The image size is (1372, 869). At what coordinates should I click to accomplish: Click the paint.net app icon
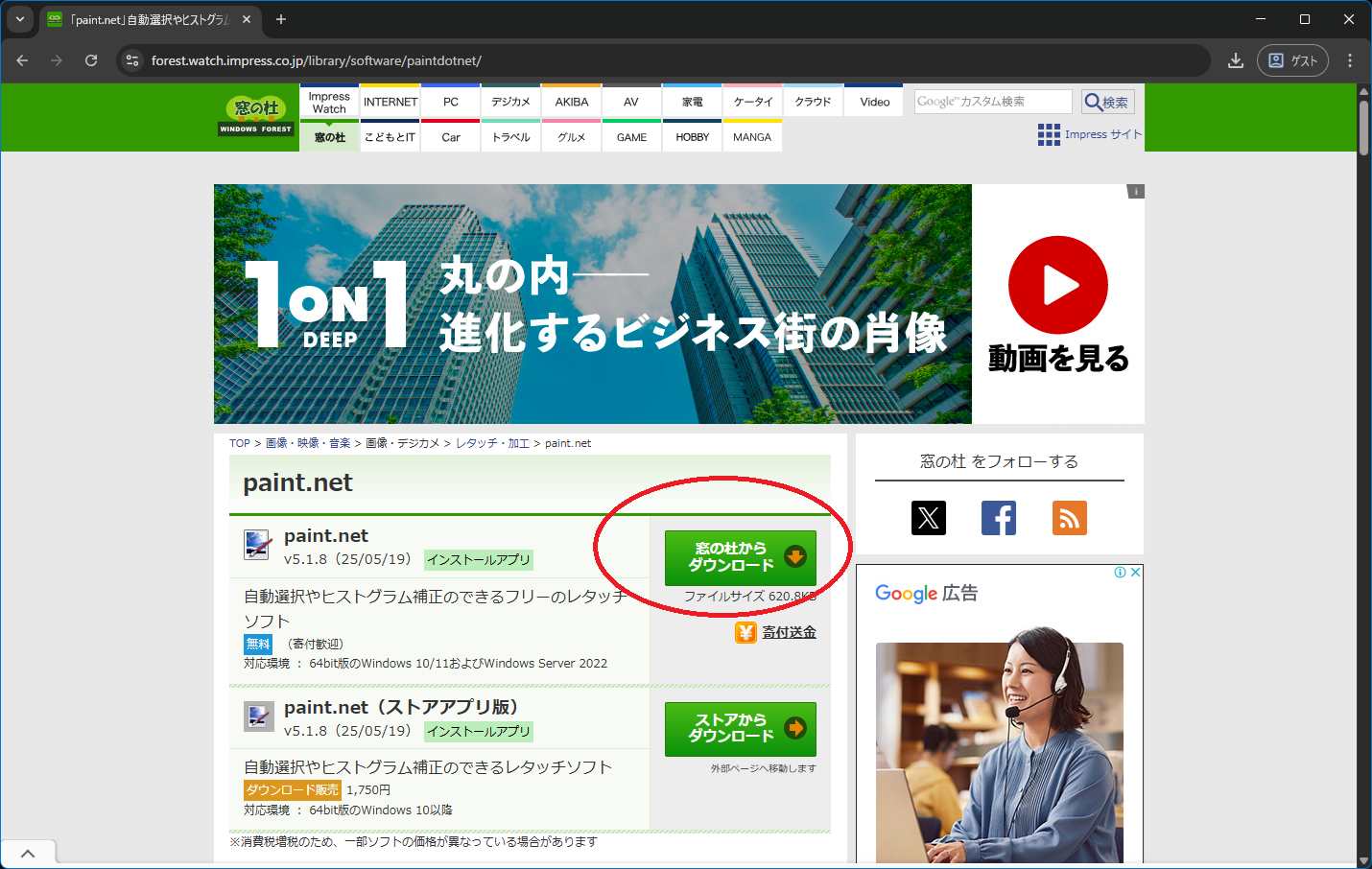pyautogui.click(x=257, y=545)
